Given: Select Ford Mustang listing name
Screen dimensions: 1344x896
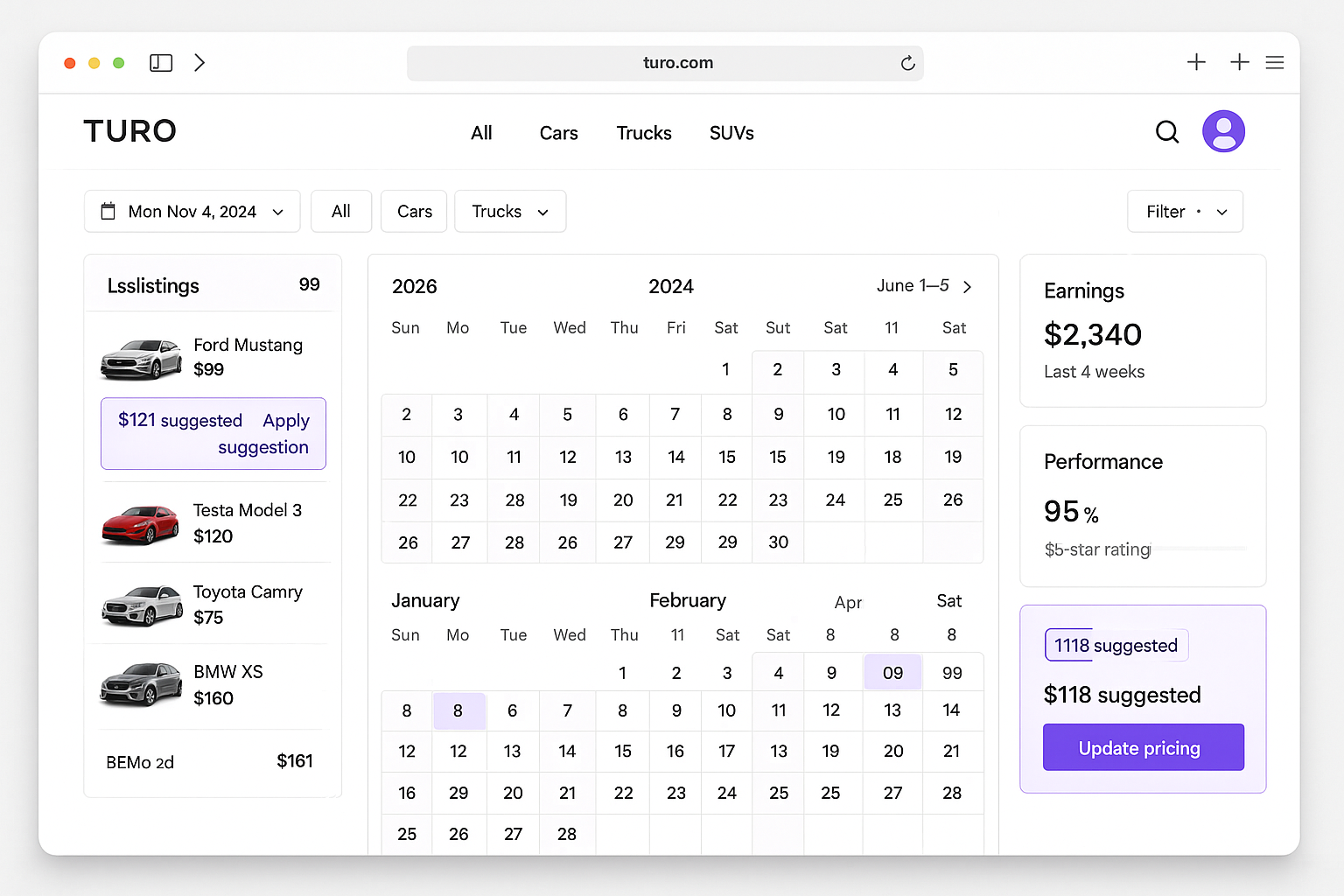Looking at the screenshot, I should click(x=248, y=345).
